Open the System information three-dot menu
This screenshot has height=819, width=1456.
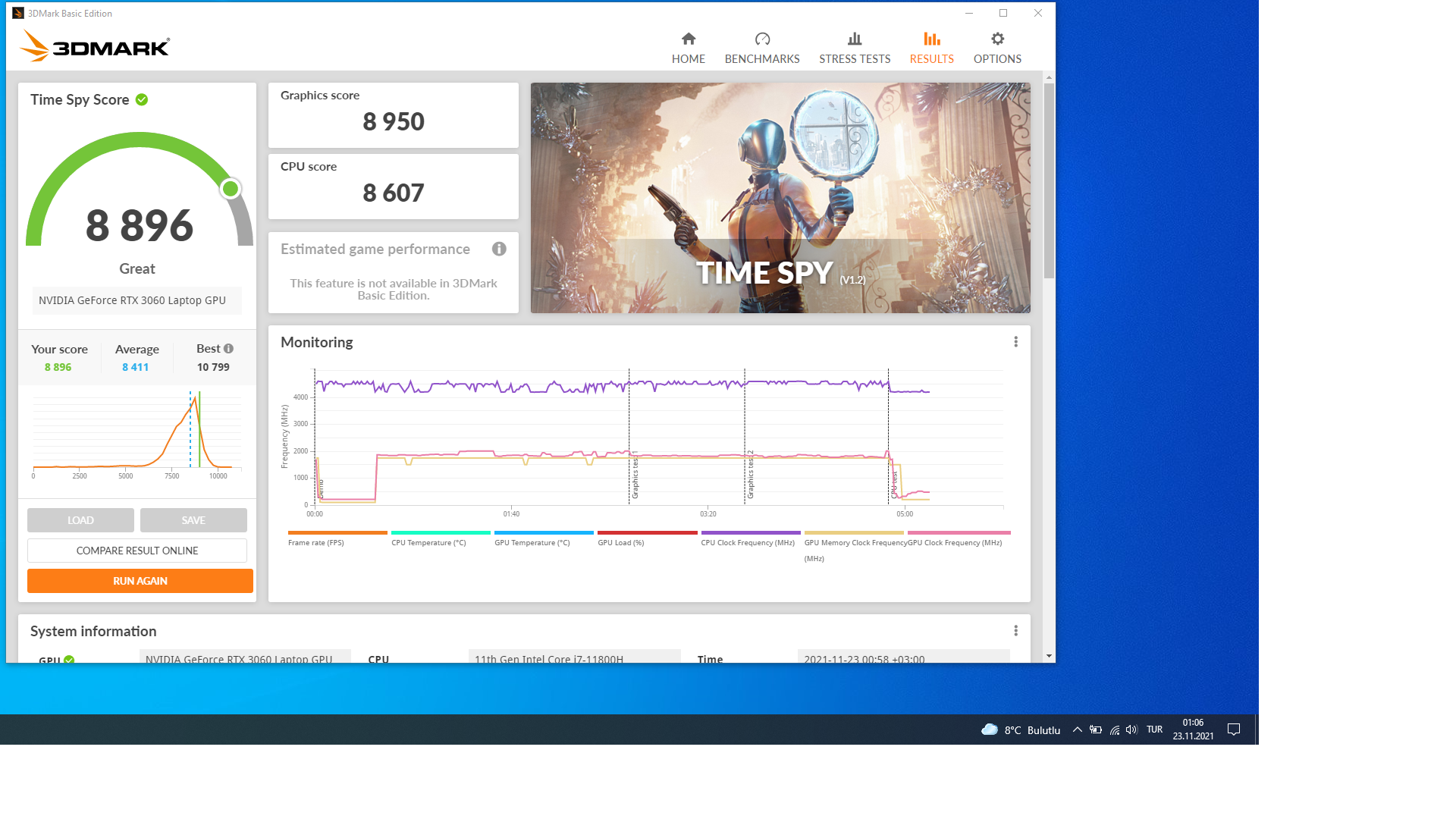click(x=1015, y=631)
